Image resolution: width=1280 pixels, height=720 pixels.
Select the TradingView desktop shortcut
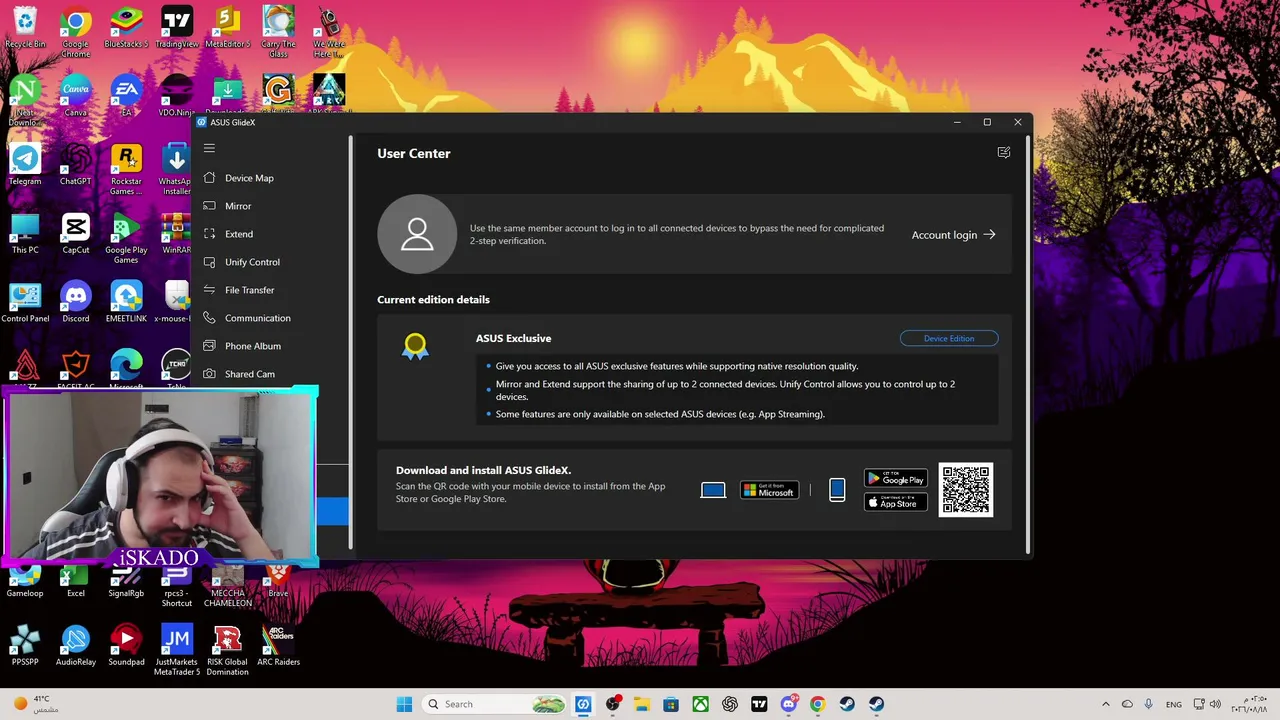tap(177, 28)
